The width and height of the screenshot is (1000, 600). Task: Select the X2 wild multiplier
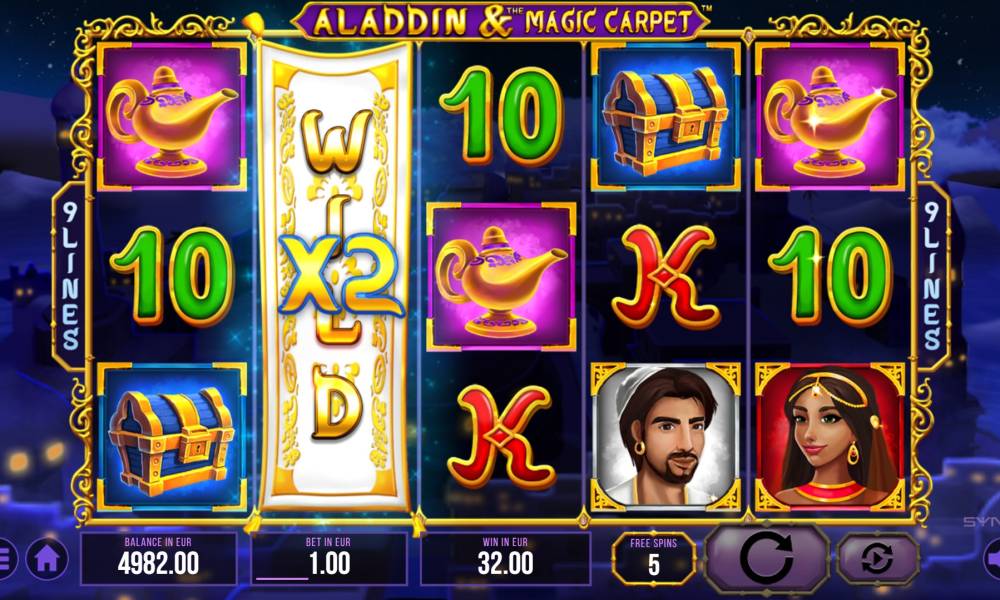point(341,275)
